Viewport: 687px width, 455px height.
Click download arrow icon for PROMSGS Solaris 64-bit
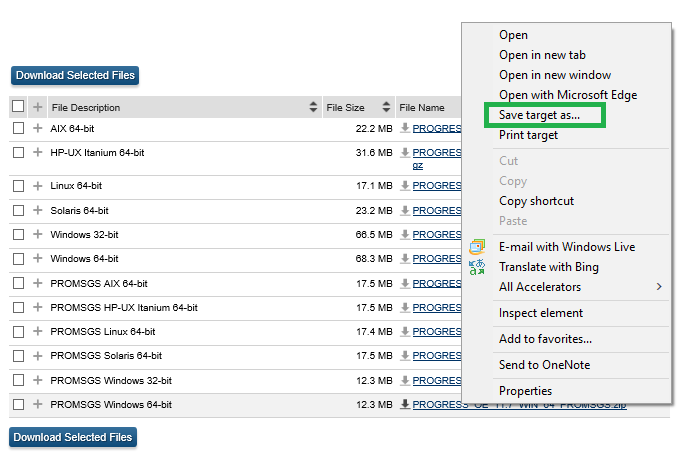point(405,355)
